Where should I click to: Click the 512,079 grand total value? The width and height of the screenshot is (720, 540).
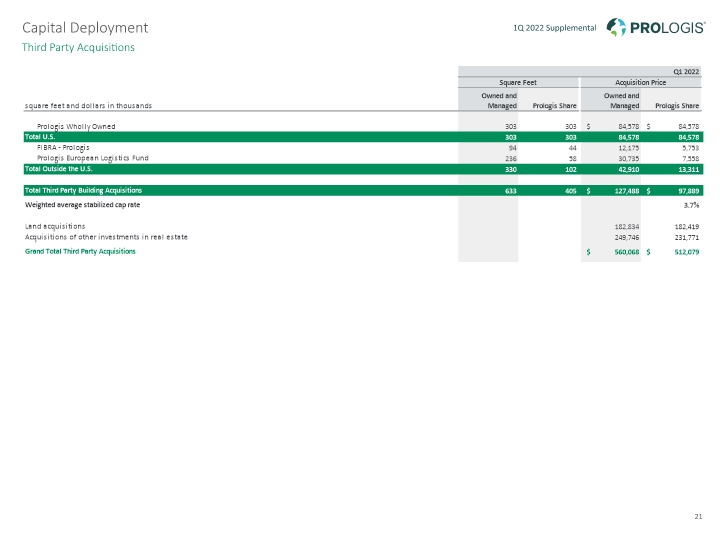[x=686, y=252]
